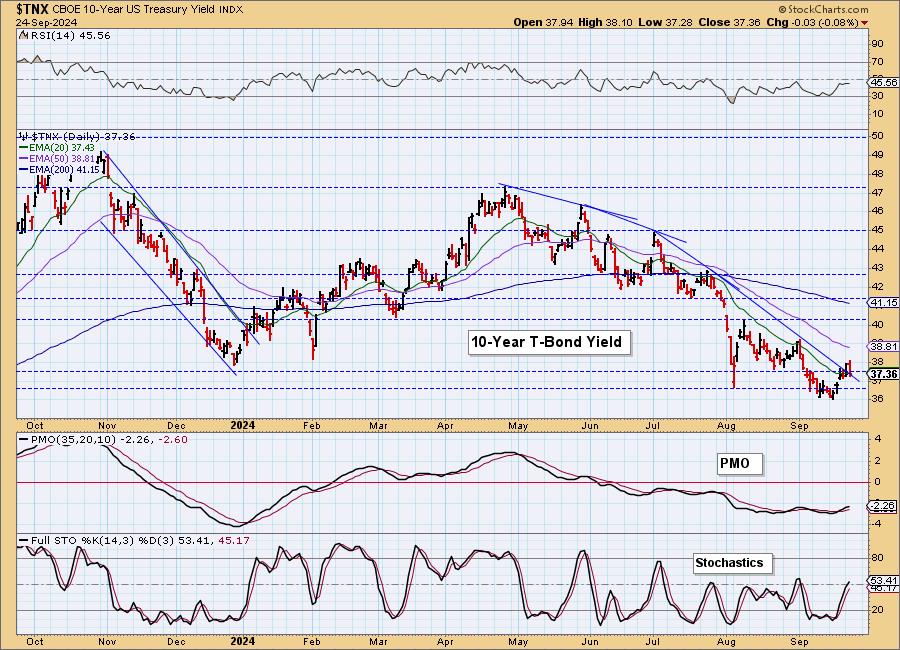Click the -2.26 tag on the PMO axis
The image size is (900, 650).
click(884, 506)
